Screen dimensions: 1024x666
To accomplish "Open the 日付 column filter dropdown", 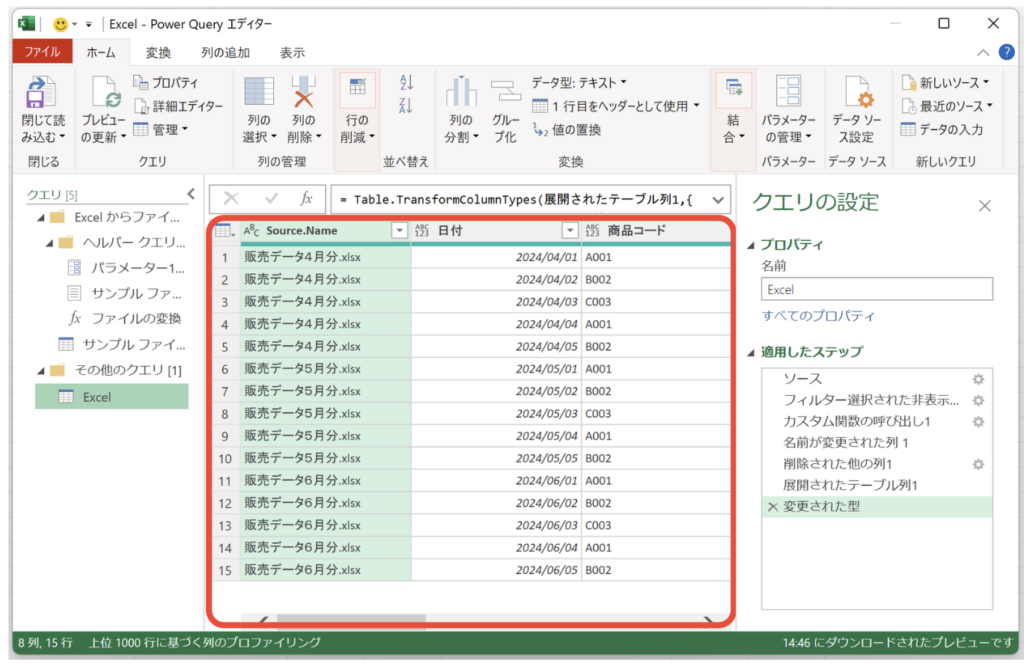I will click(570, 231).
